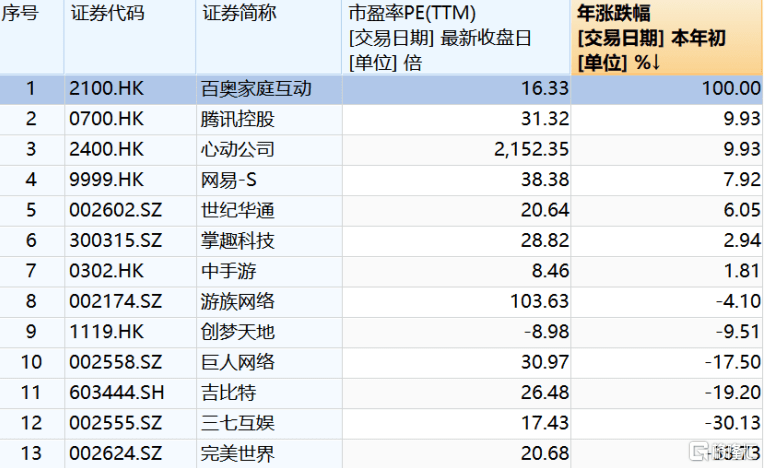Click the 腾讯控股 name cell

(238, 119)
